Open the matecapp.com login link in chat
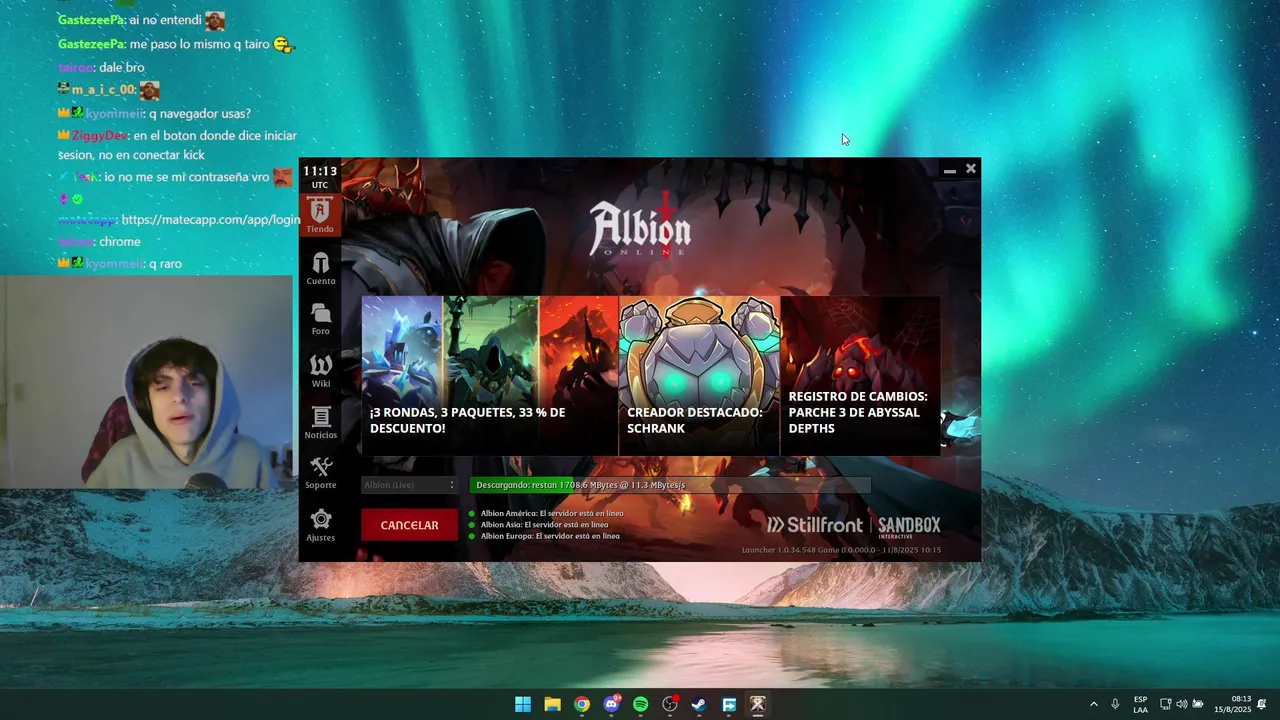The width and height of the screenshot is (1280, 720). pyautogui.click(x=210, y=220)
